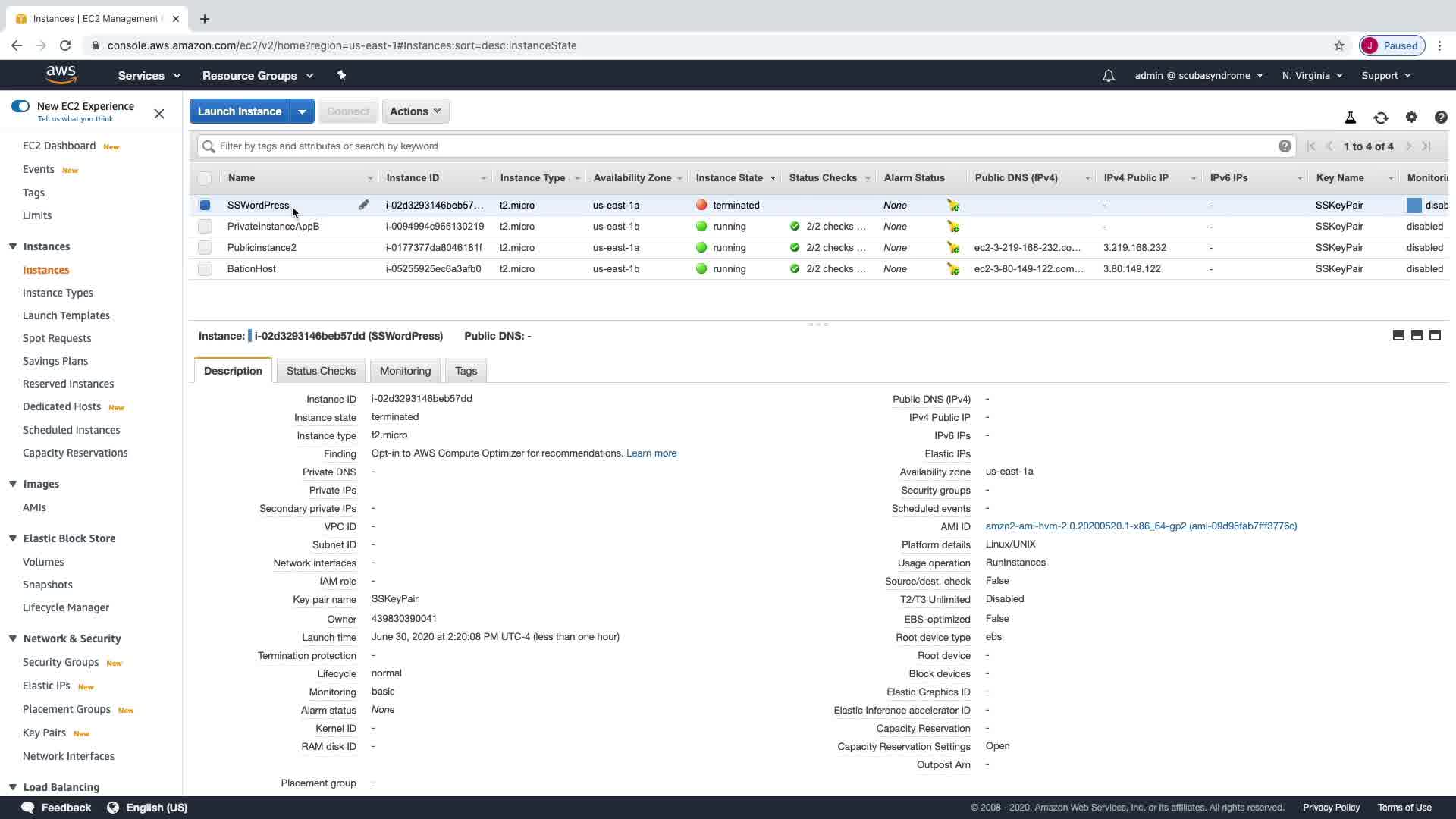Click the experiments flask icon
Screen dimensions: 1456x819
[1350, 118]
